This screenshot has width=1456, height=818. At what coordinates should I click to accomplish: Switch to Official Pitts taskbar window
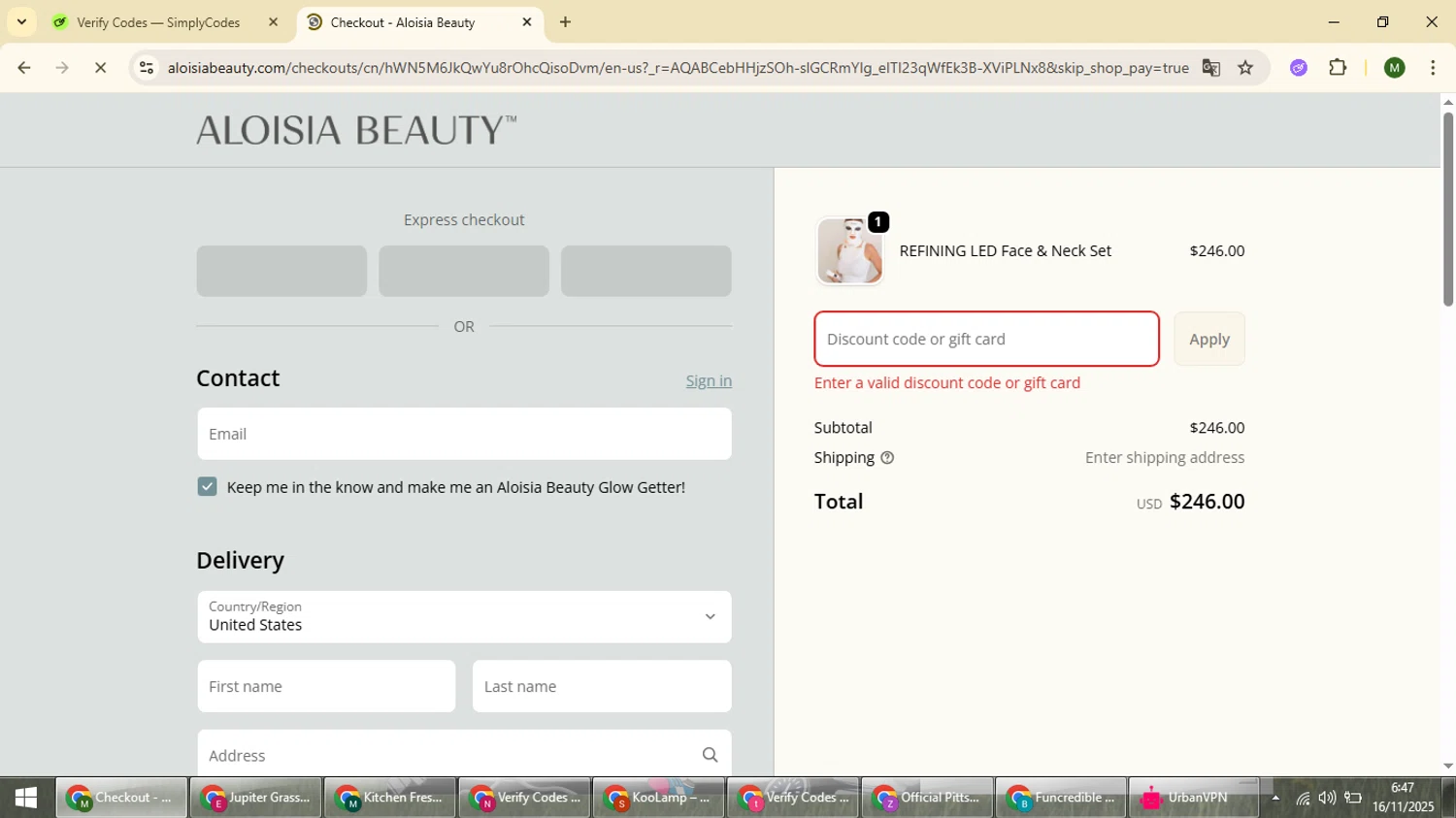927,798
